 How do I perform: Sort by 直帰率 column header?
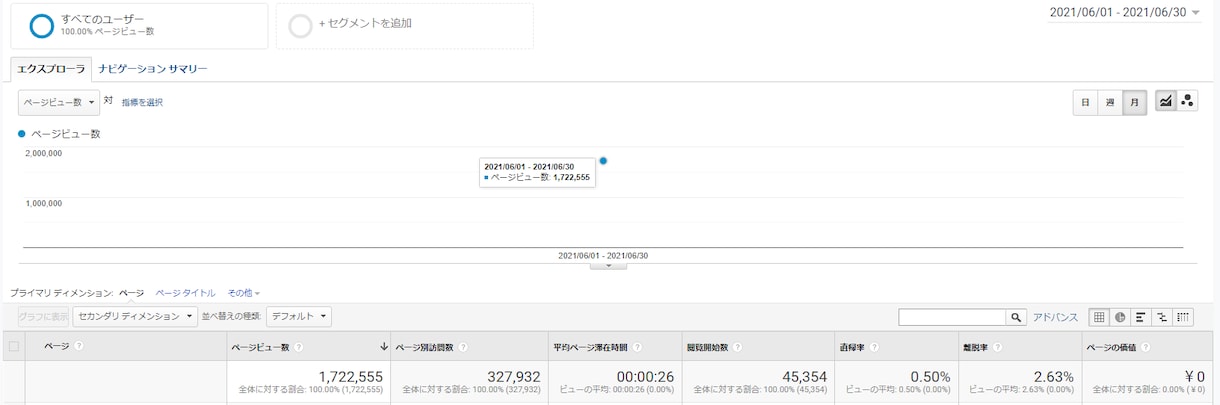pyautogui.click(x=853, y=347)
